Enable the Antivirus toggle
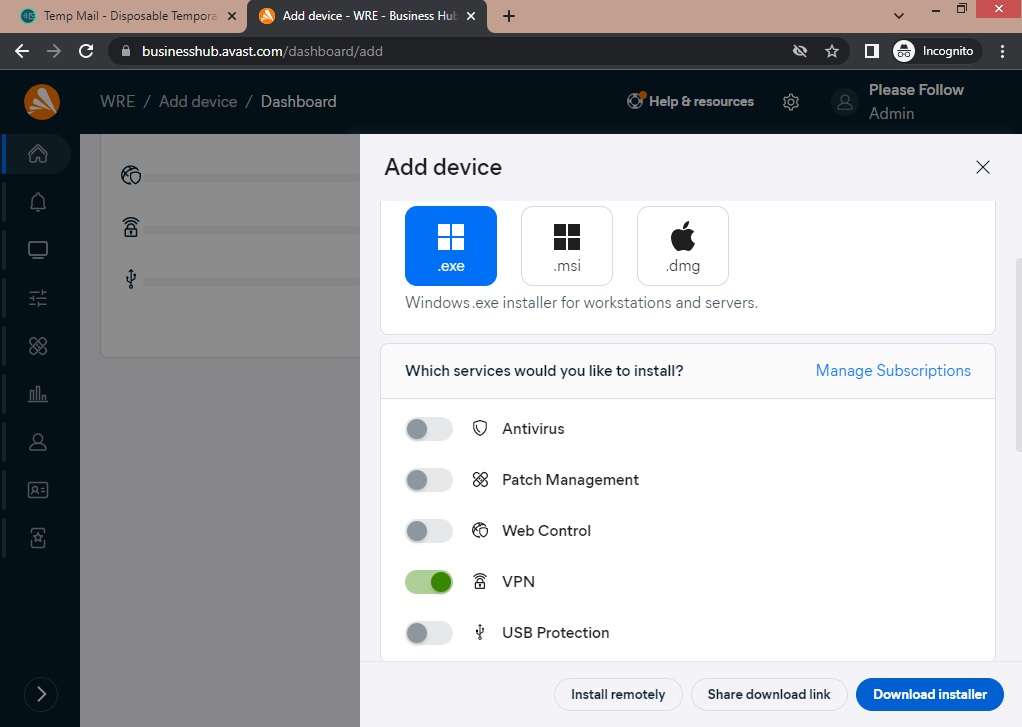1022x727 pixels. coord(429,429)
